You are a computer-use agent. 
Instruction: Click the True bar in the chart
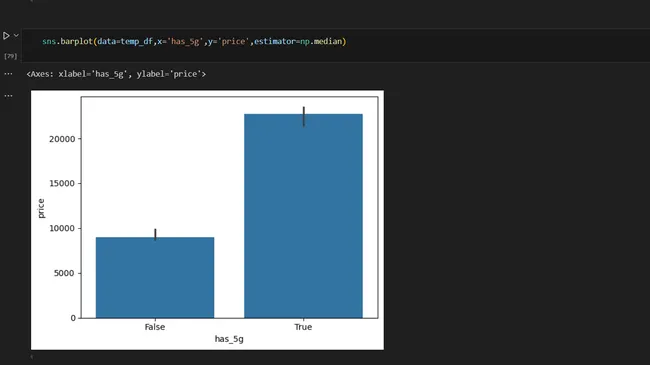pos(303,216)
